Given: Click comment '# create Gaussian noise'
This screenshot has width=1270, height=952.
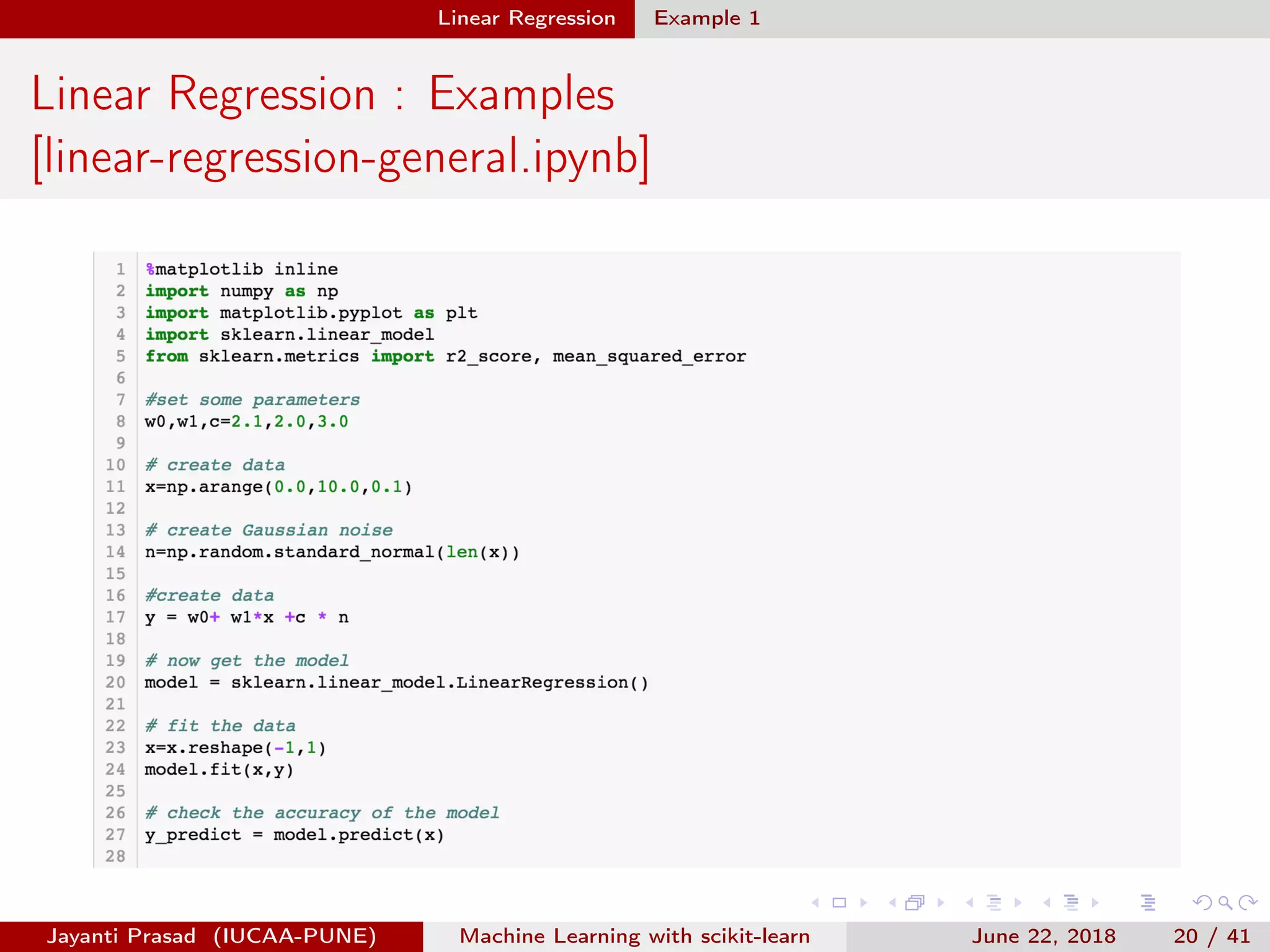Looking at the screenshot, I should pyautogui.click(x=269, y=530).
